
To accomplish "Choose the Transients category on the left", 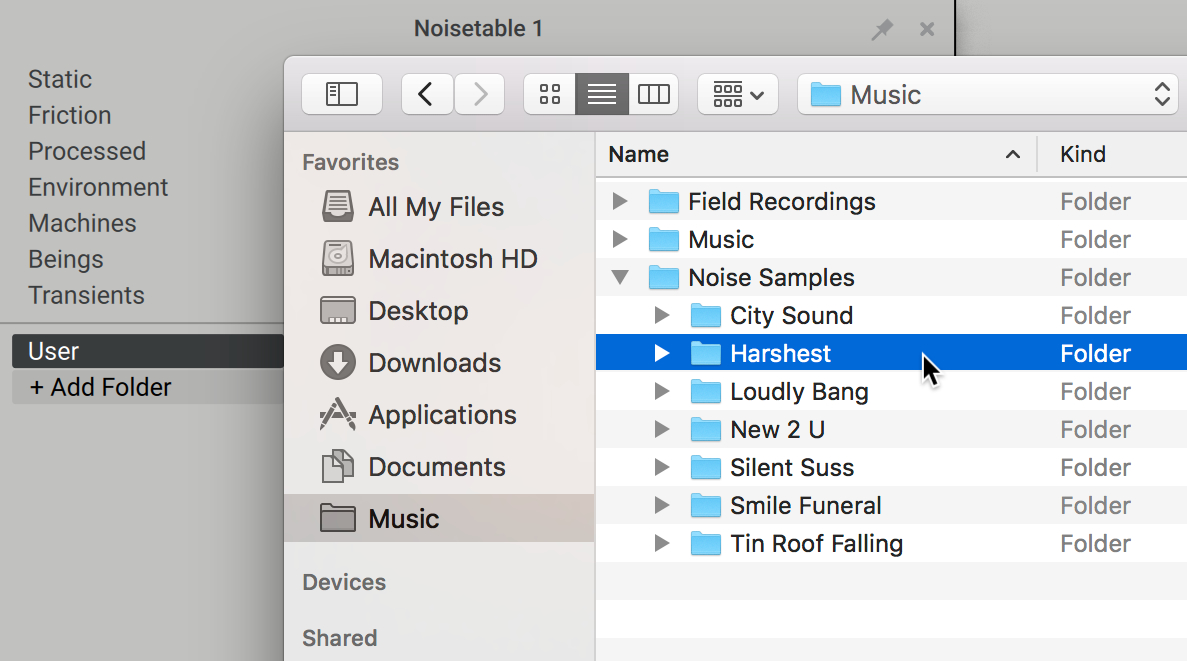I will pyautogui.click(x=86, y=295).
